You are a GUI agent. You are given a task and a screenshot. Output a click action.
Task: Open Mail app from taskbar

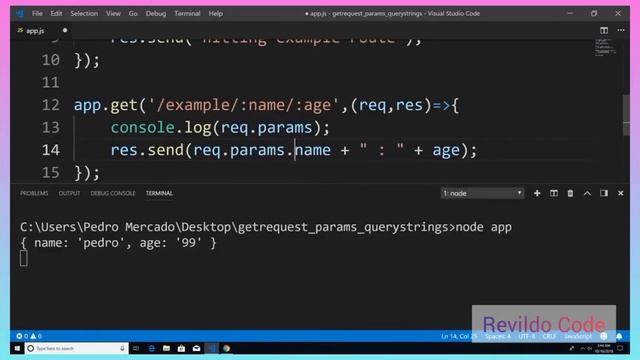196,348
